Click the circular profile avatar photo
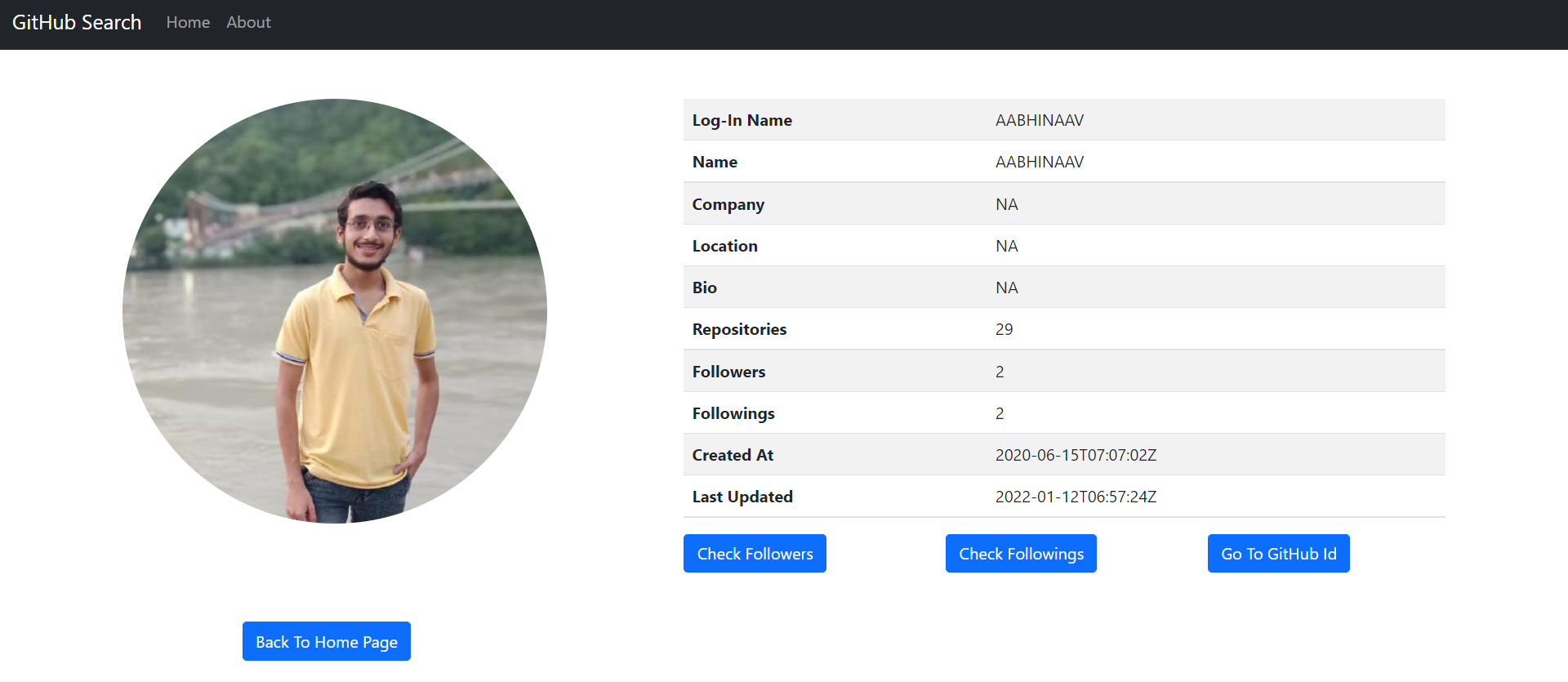 335,311
